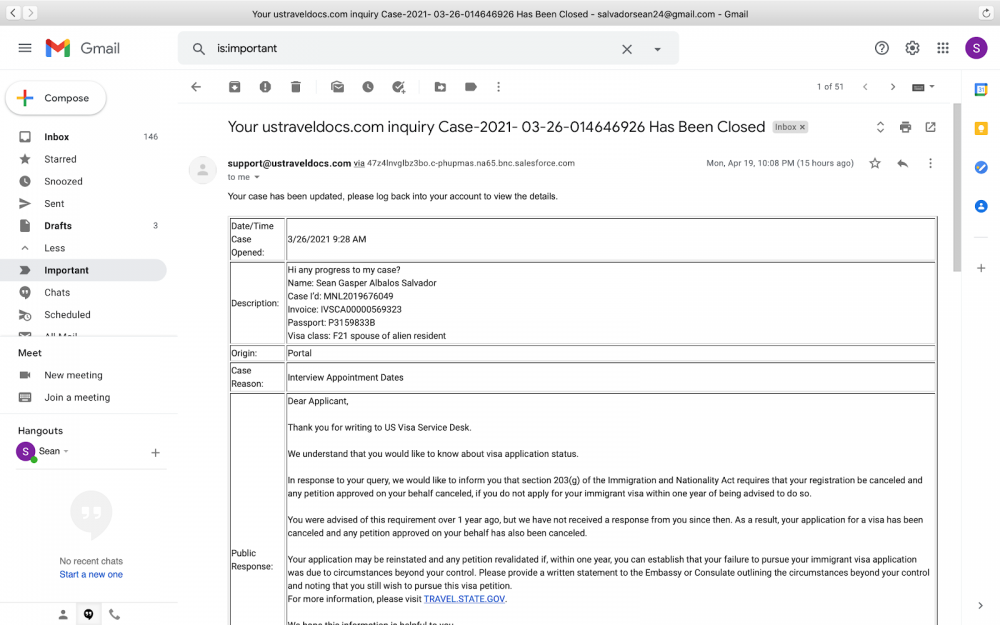The image size is (1000, 625).
Task: Click the search mail input field
Action: pos(415,48)
